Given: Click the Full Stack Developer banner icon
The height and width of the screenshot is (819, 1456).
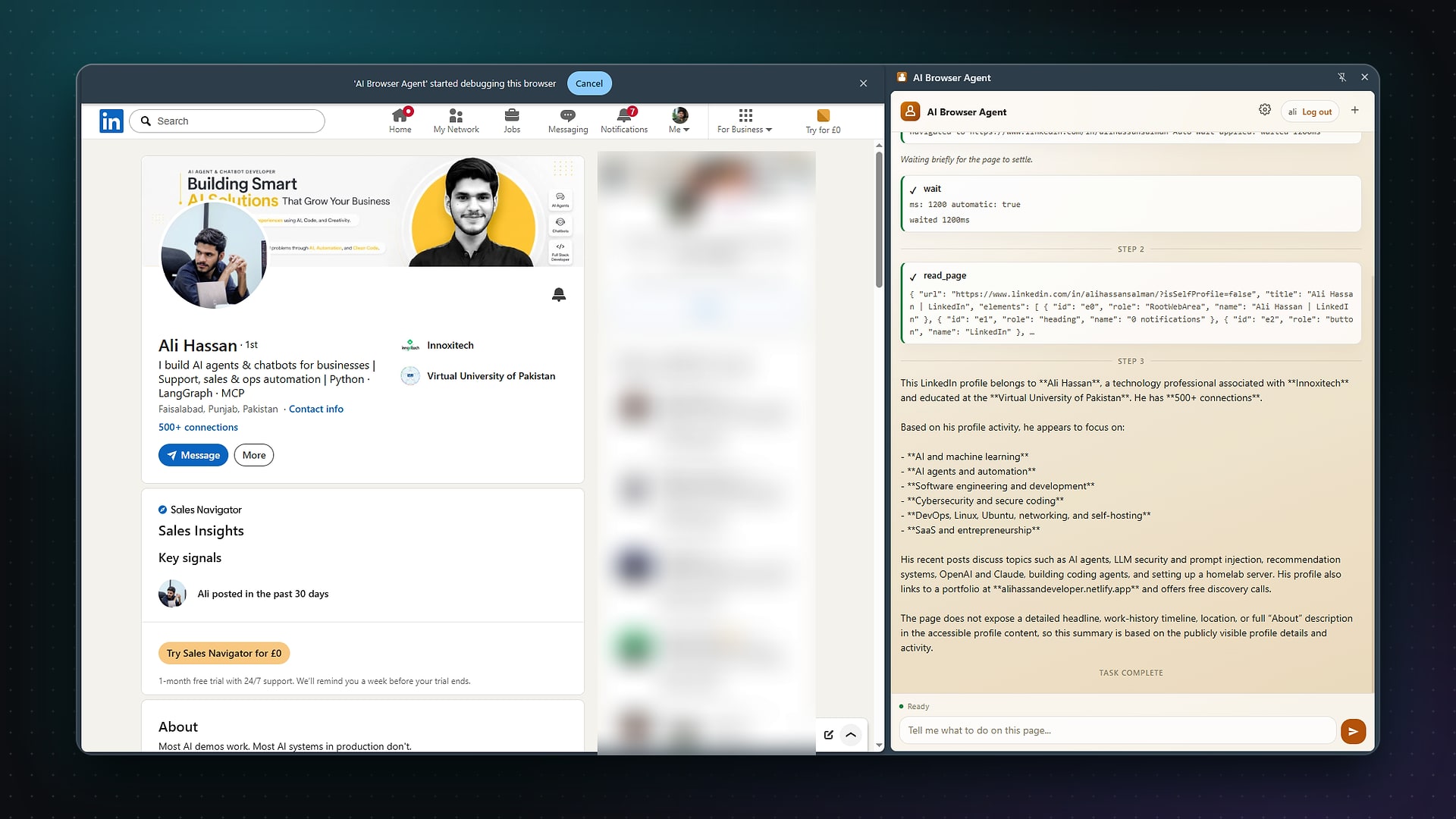Looking at the screenshot, I should coord(560,252).
